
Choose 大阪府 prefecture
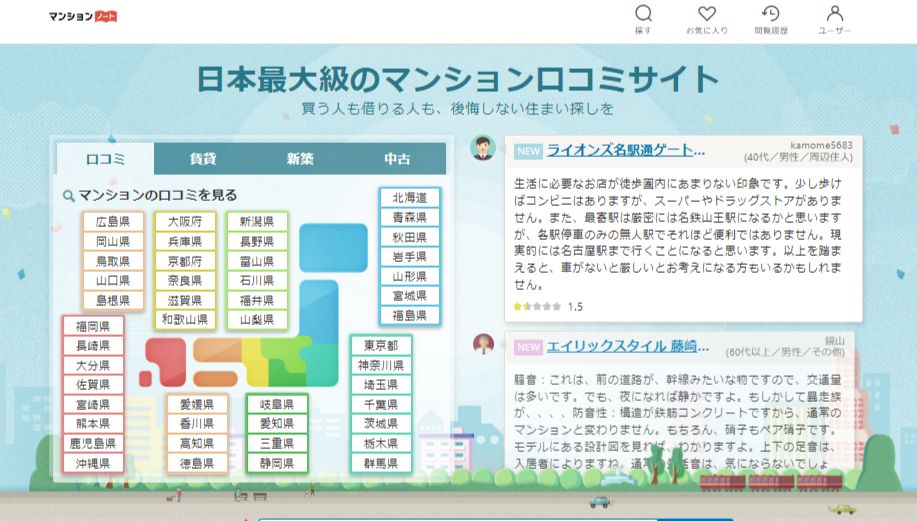[x=184, y=222]
